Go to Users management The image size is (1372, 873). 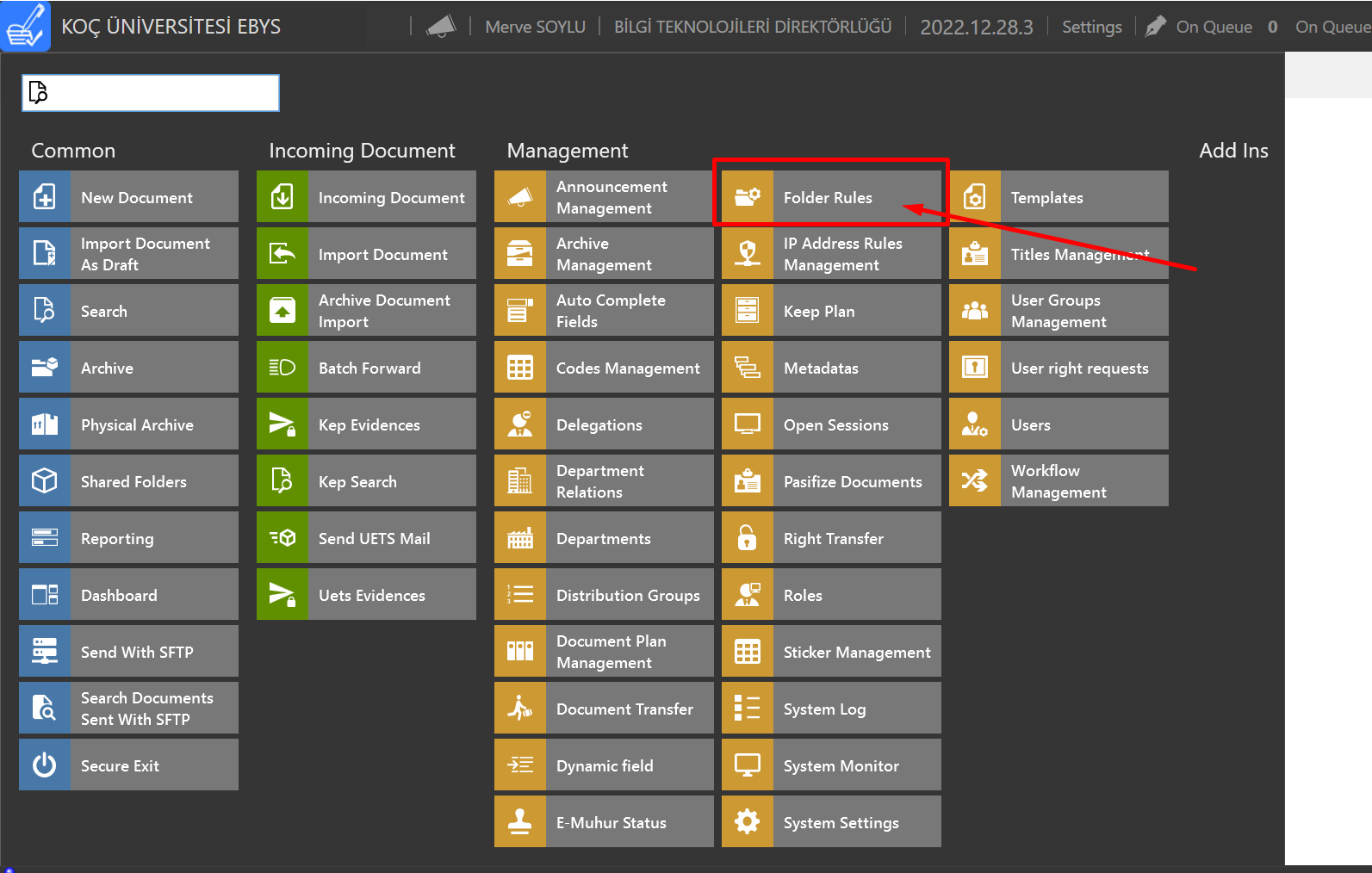click(x=1058, y=424)
